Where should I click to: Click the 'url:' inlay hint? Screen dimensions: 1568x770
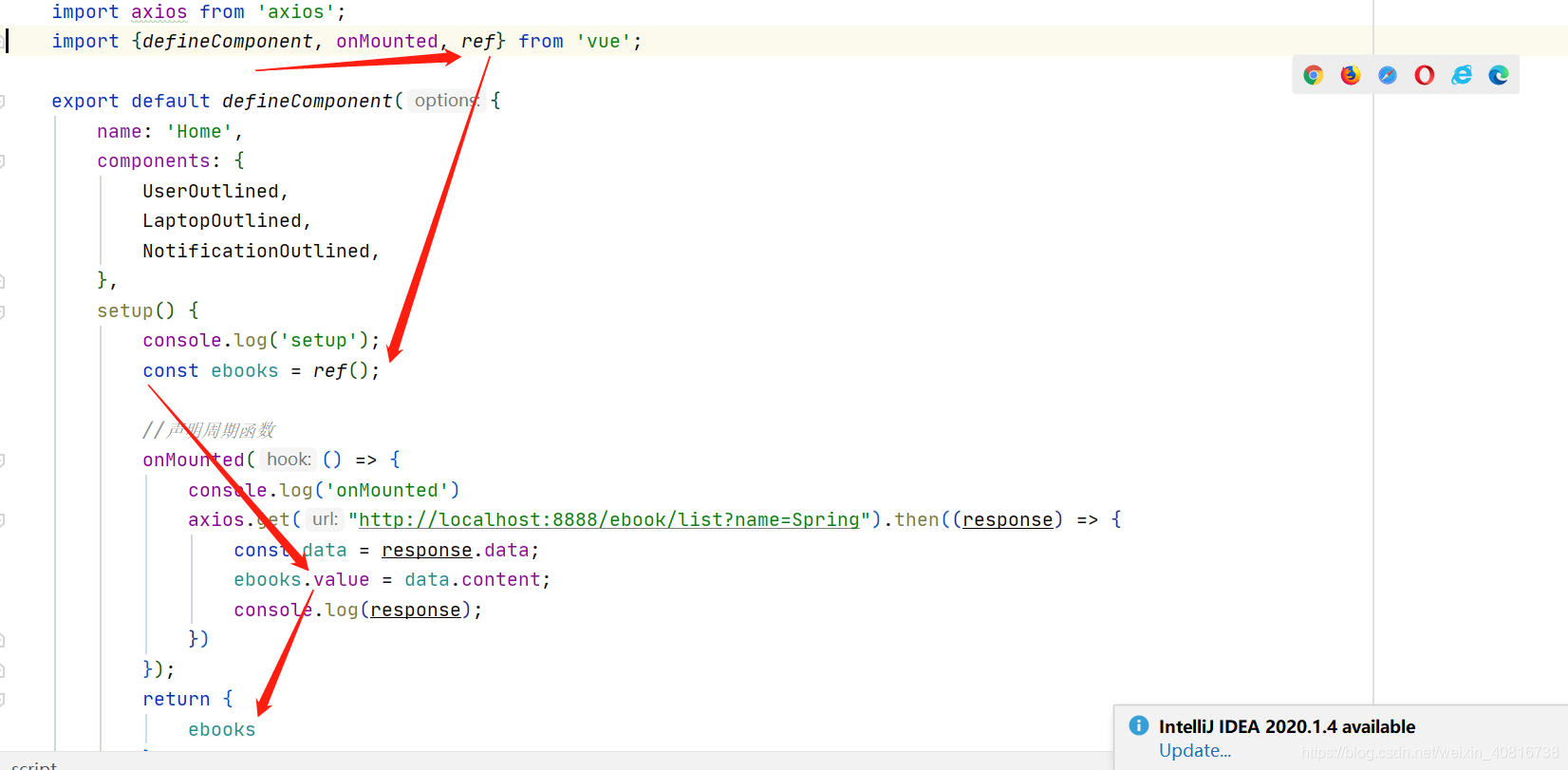[325, 520]
